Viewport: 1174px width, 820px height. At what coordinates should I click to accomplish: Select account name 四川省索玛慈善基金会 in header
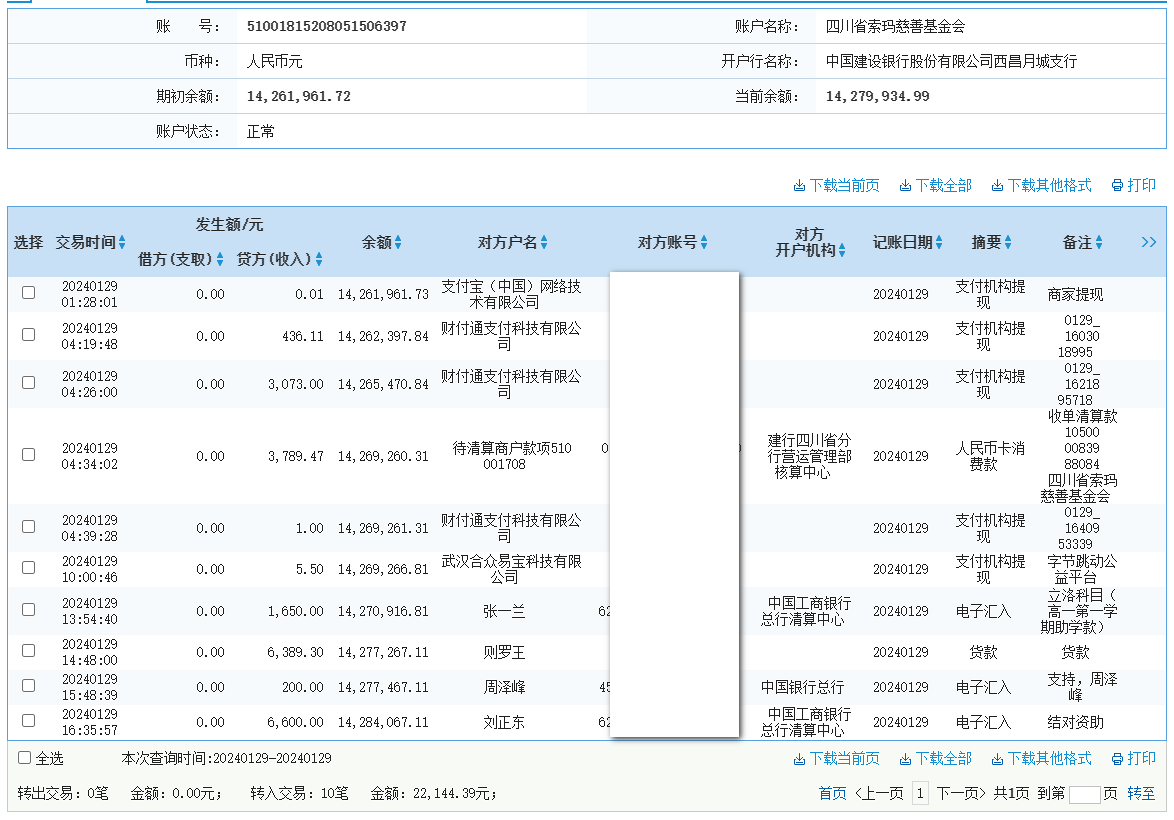[895, 26]
